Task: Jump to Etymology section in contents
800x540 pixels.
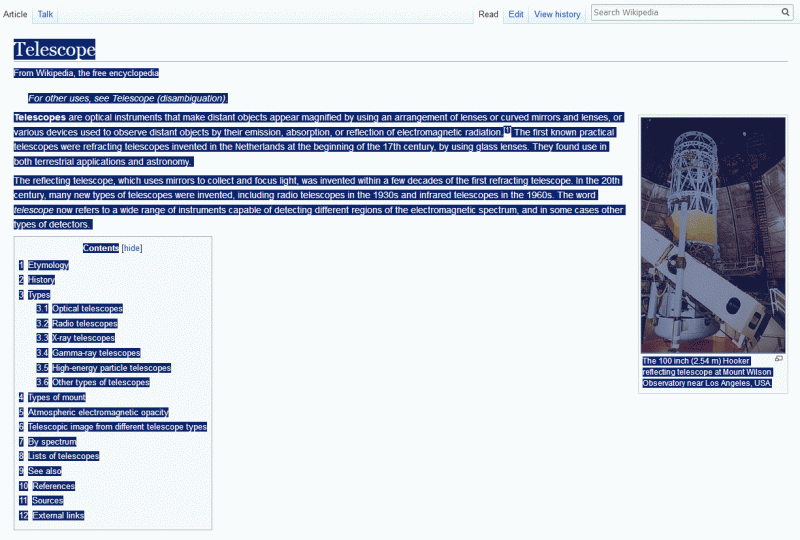Action: point(48,265)
